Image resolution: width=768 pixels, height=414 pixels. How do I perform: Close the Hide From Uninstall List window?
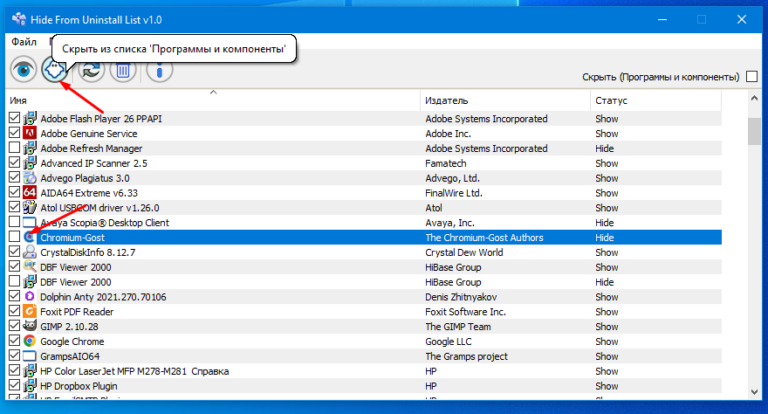tap(742, 20)
